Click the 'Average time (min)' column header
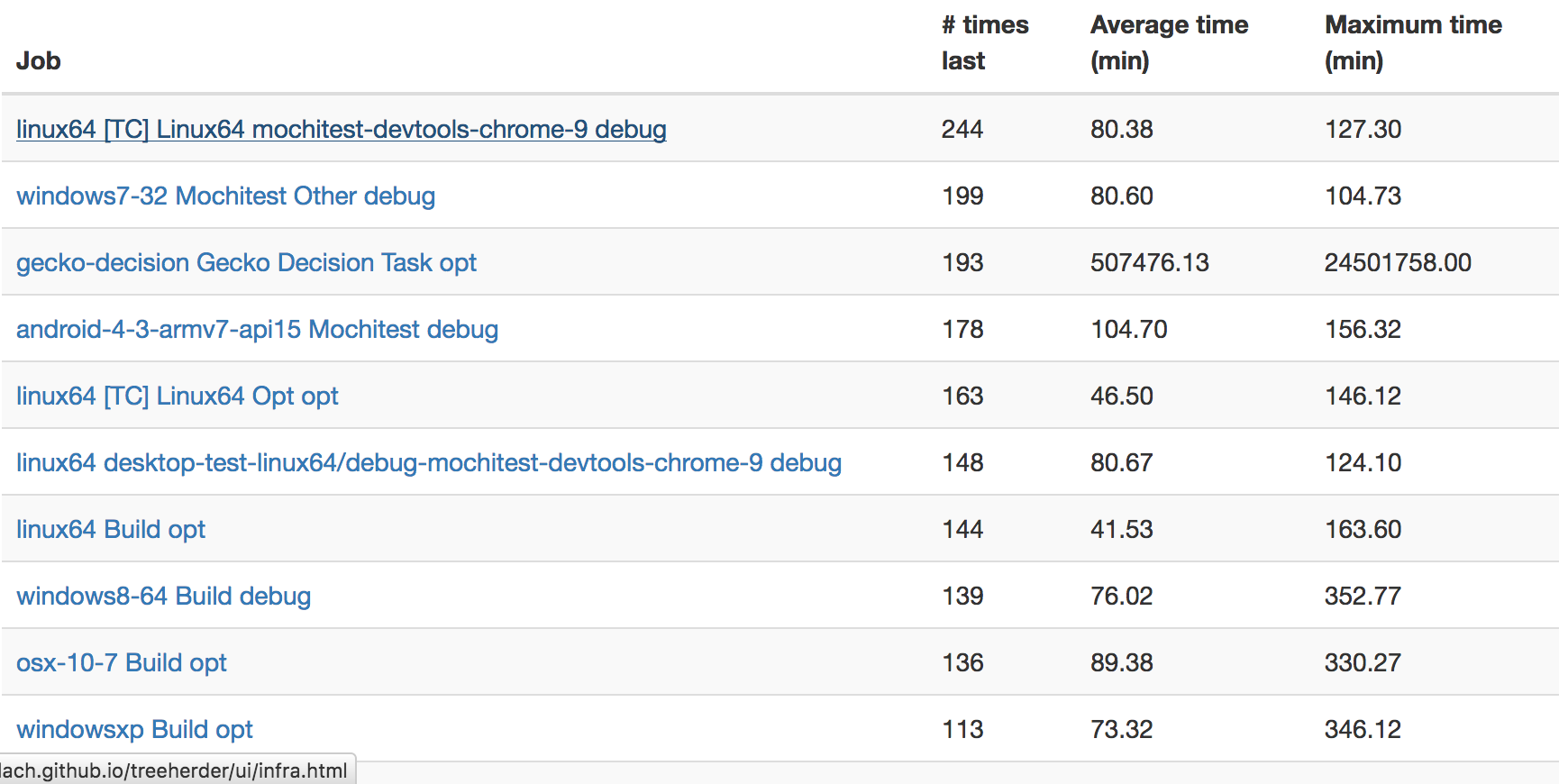The height and width of the screenshot is (784, 1568). point(1169,43)
